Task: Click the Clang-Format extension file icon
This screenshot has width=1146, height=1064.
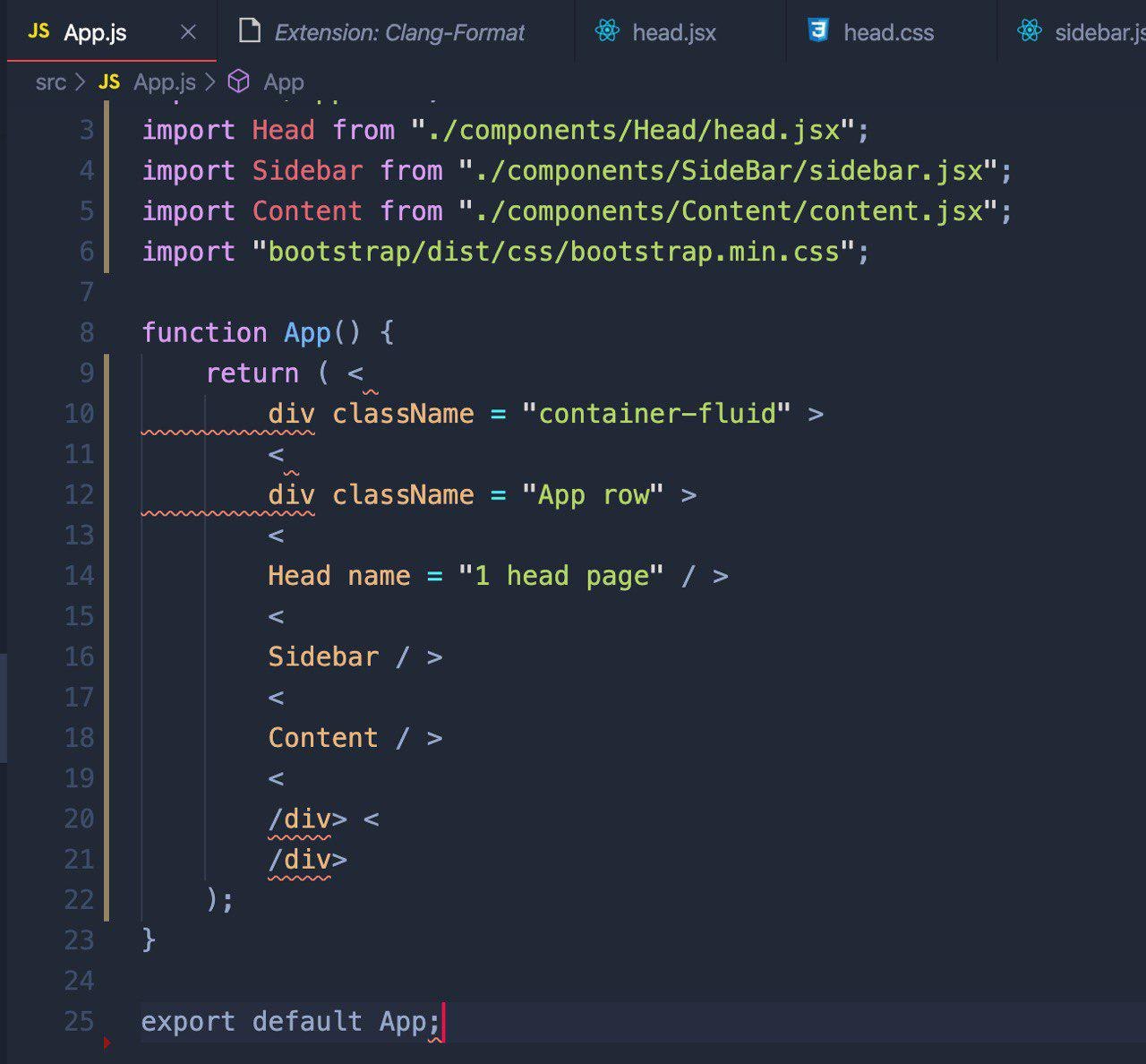Action: [250, 32]
